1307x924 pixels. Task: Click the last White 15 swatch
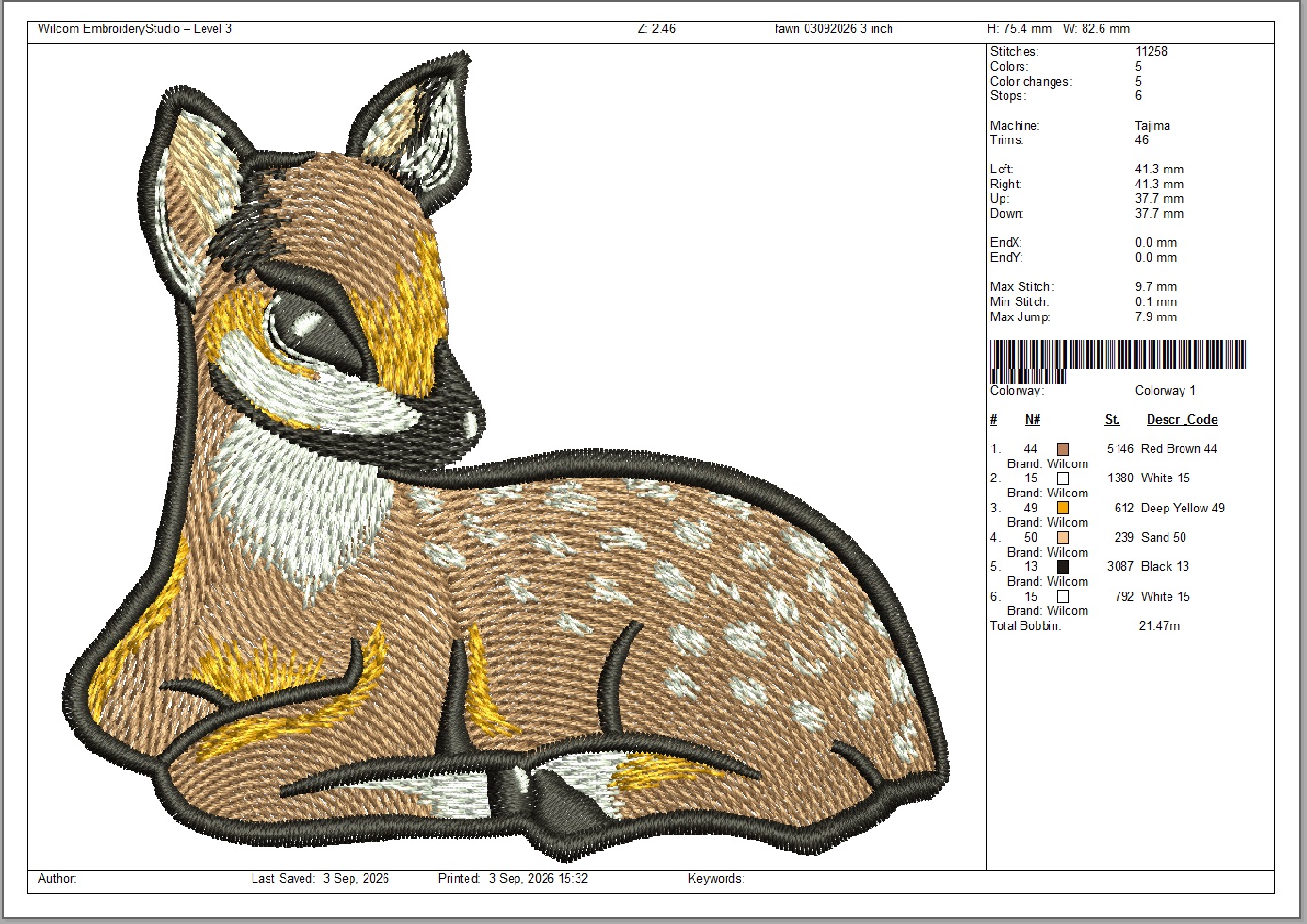pyautogui.click(x=1063, y=597)
